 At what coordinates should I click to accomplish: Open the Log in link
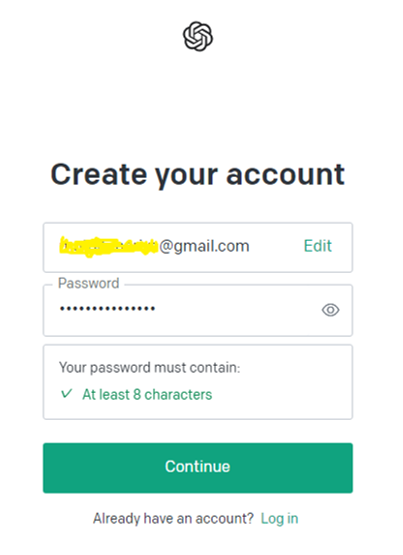point(279,519)
